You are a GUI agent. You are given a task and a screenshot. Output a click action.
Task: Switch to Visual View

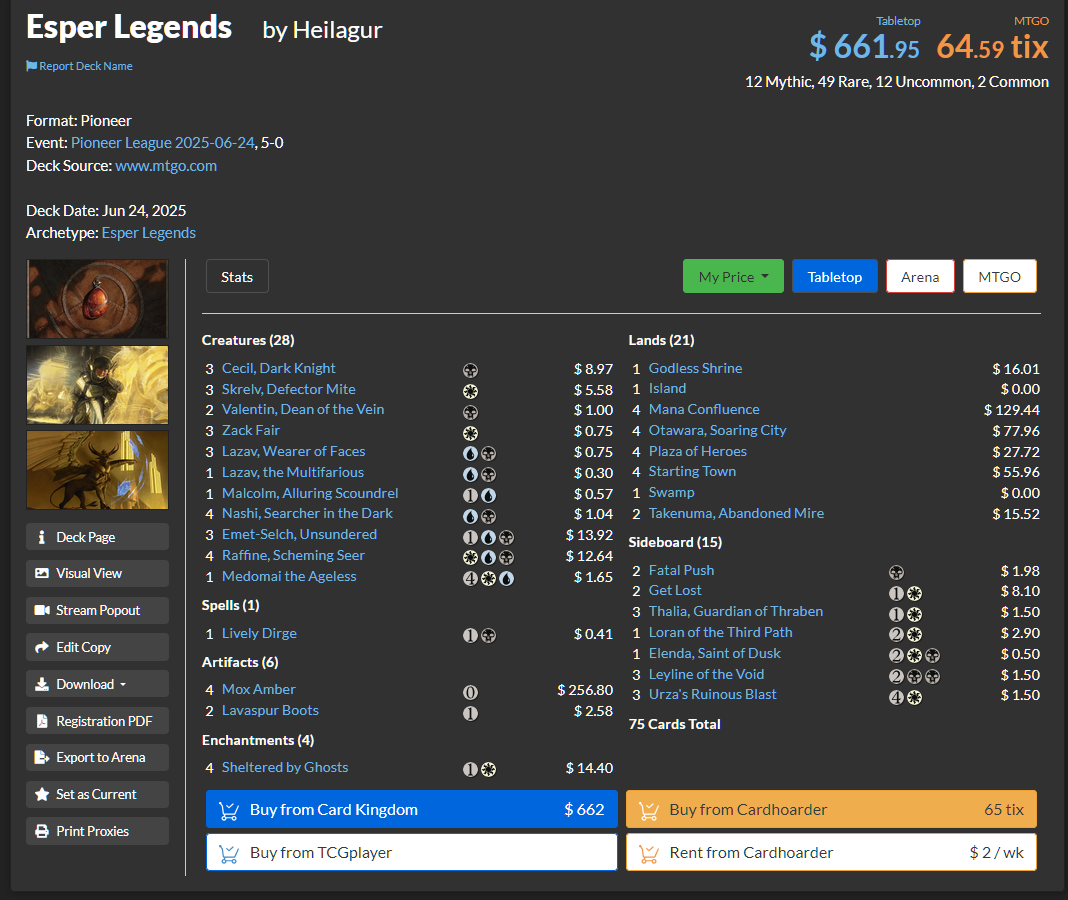coord(97,573)
